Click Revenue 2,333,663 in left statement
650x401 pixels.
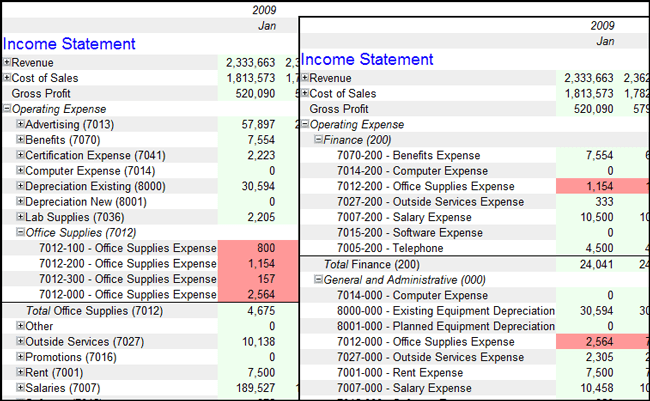250,63
